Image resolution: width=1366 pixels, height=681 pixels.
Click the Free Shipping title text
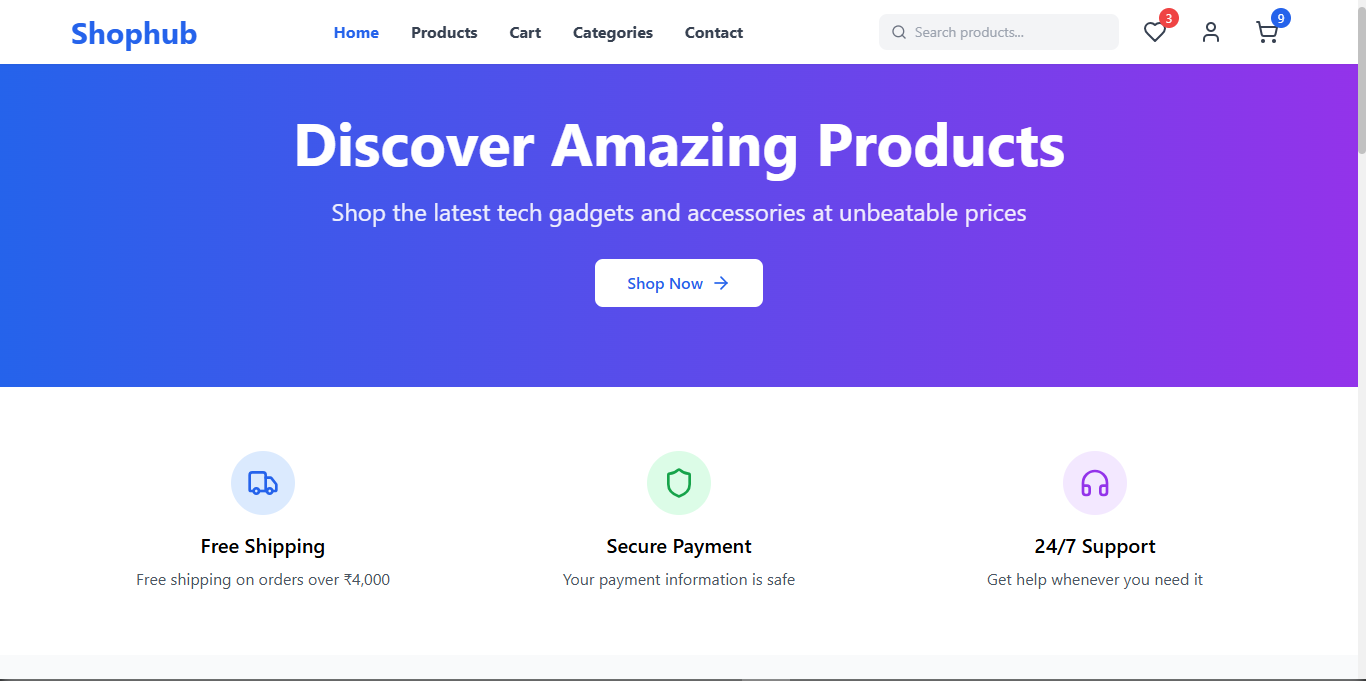(x=263, y=546)
